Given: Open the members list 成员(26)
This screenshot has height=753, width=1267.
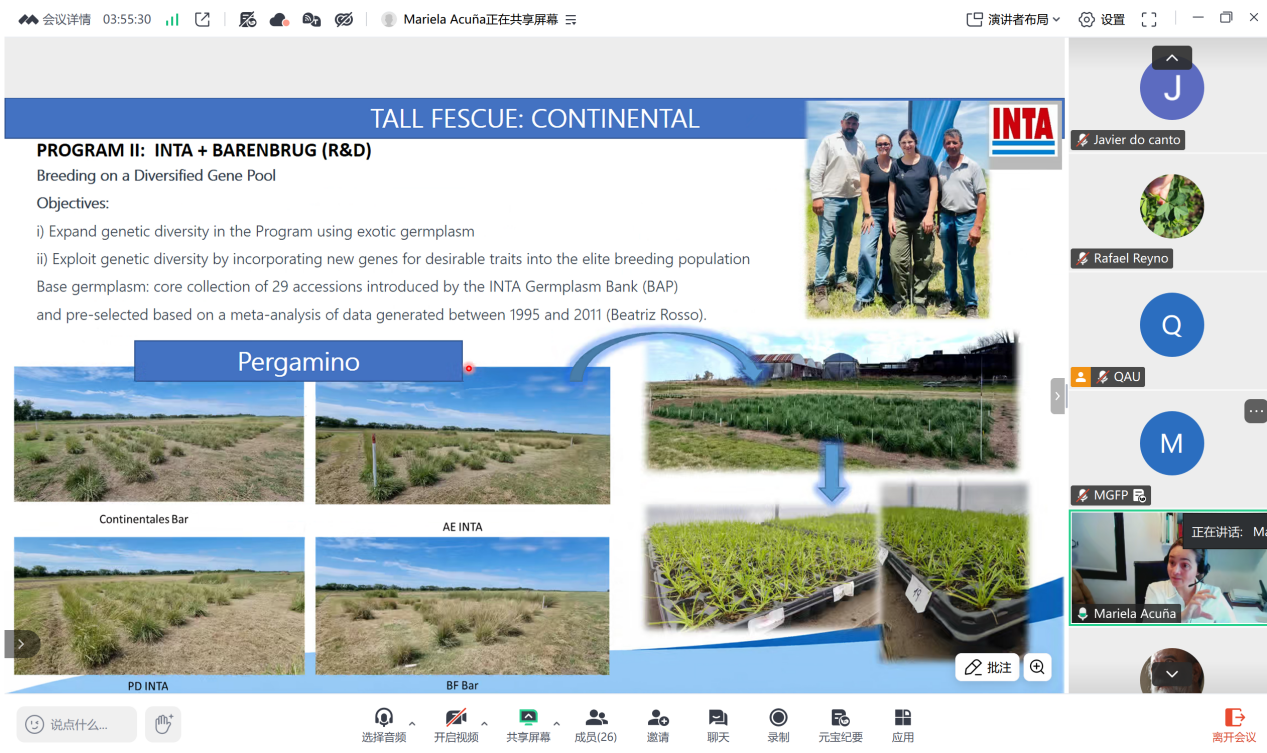Looking at the screenshot, I should pos(595,725).
